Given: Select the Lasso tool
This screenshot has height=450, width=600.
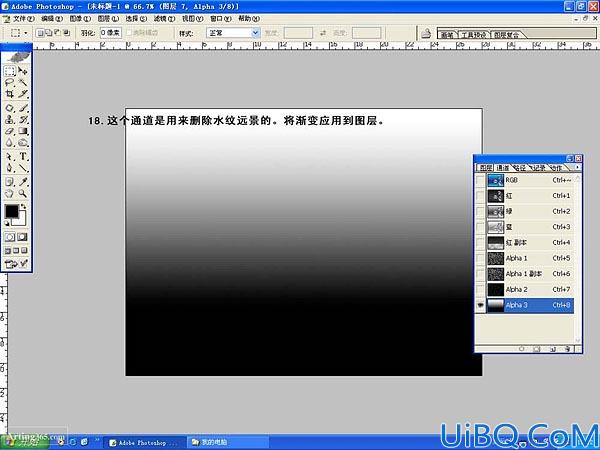Looking at the screenshot, I should click(x=10, y=83).
